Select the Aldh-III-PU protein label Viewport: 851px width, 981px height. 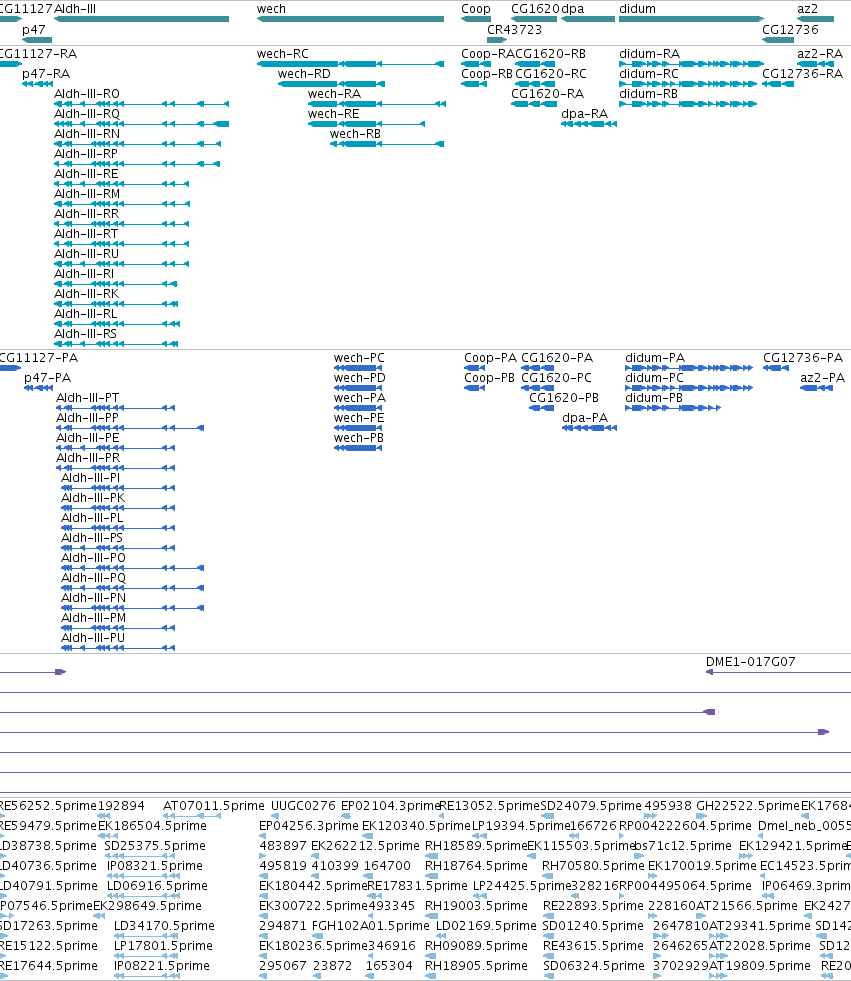[x=93, y=638]
